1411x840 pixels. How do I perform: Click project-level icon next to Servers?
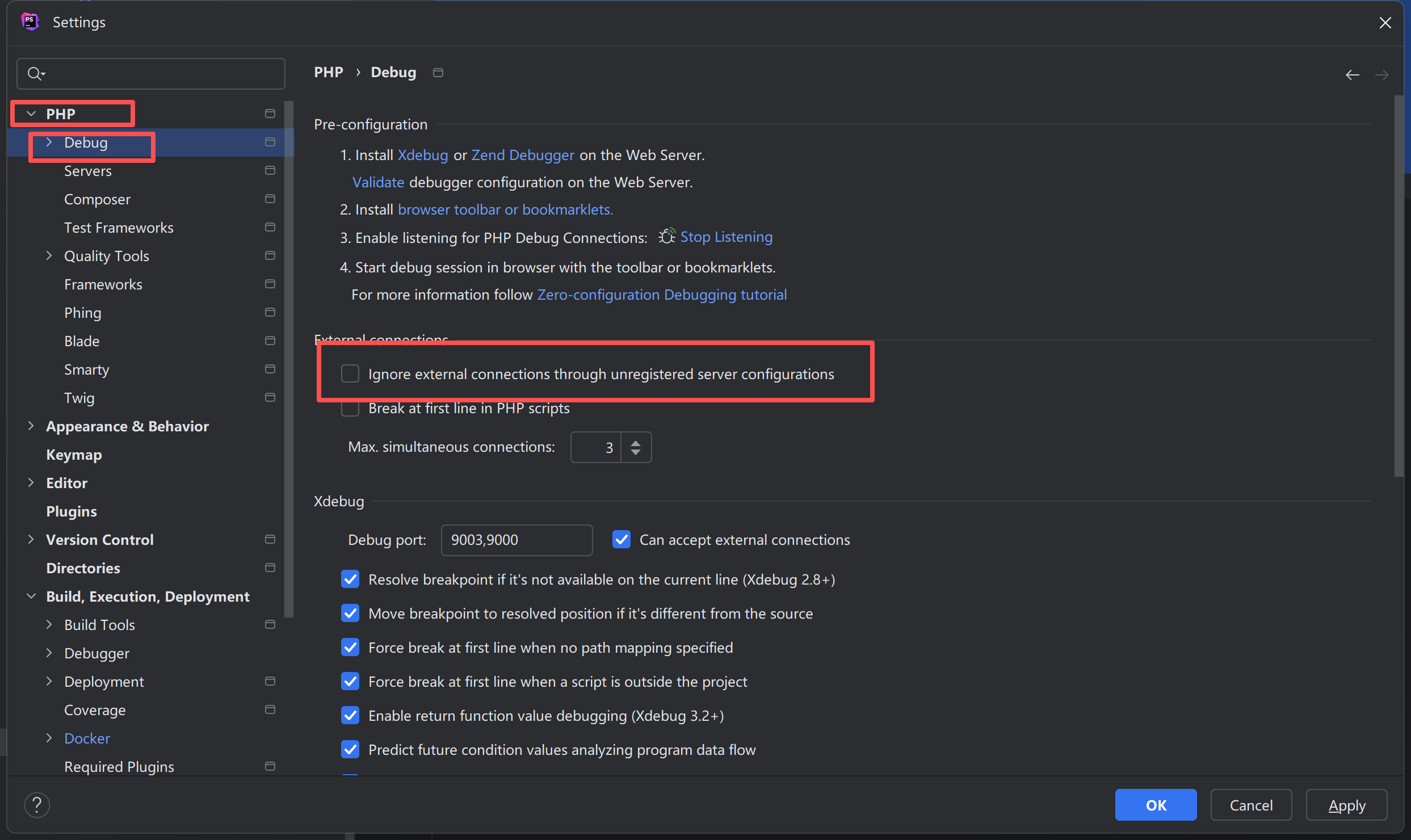(x=270, y=170)
